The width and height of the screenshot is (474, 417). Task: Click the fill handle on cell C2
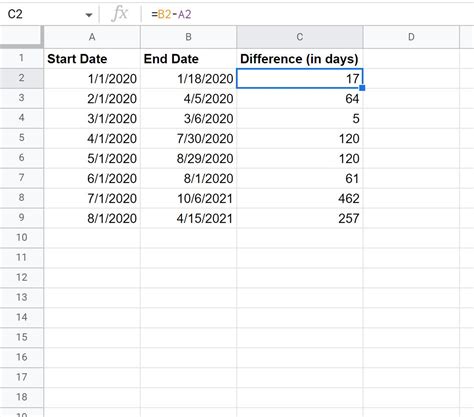[x=362, y=88]
